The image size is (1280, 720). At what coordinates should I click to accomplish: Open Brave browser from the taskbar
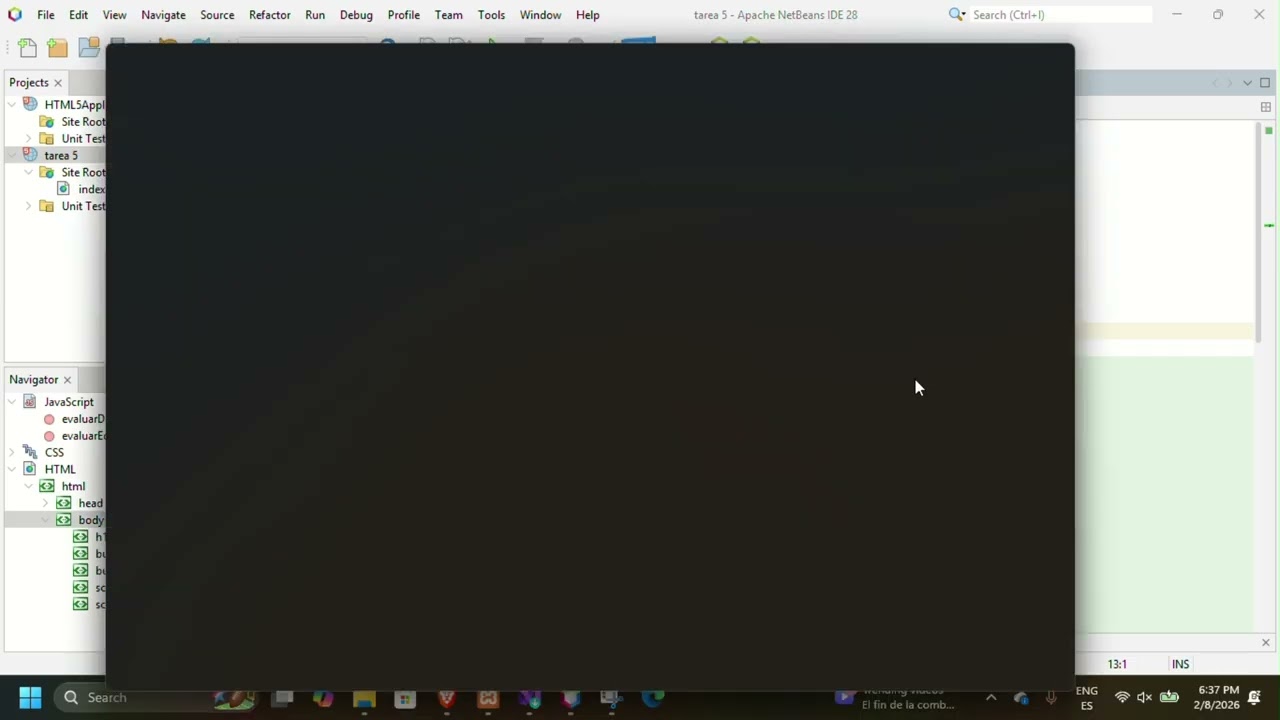(446, 698)
